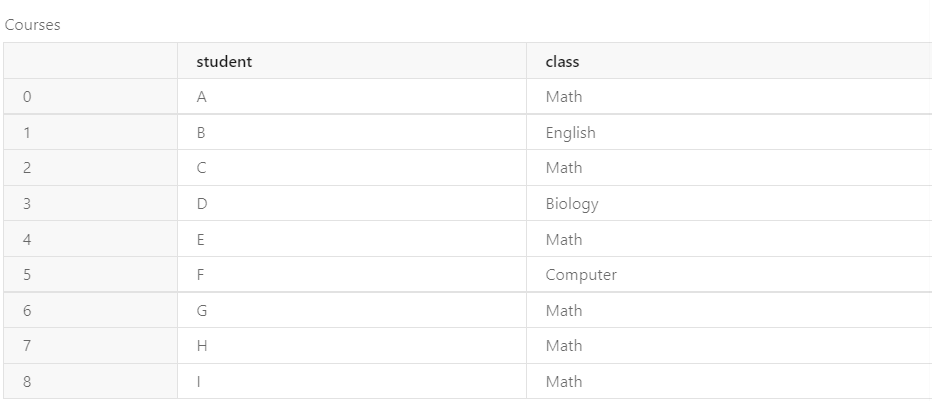
Task: Select the Math cell for student C
Action: (564, 168)
